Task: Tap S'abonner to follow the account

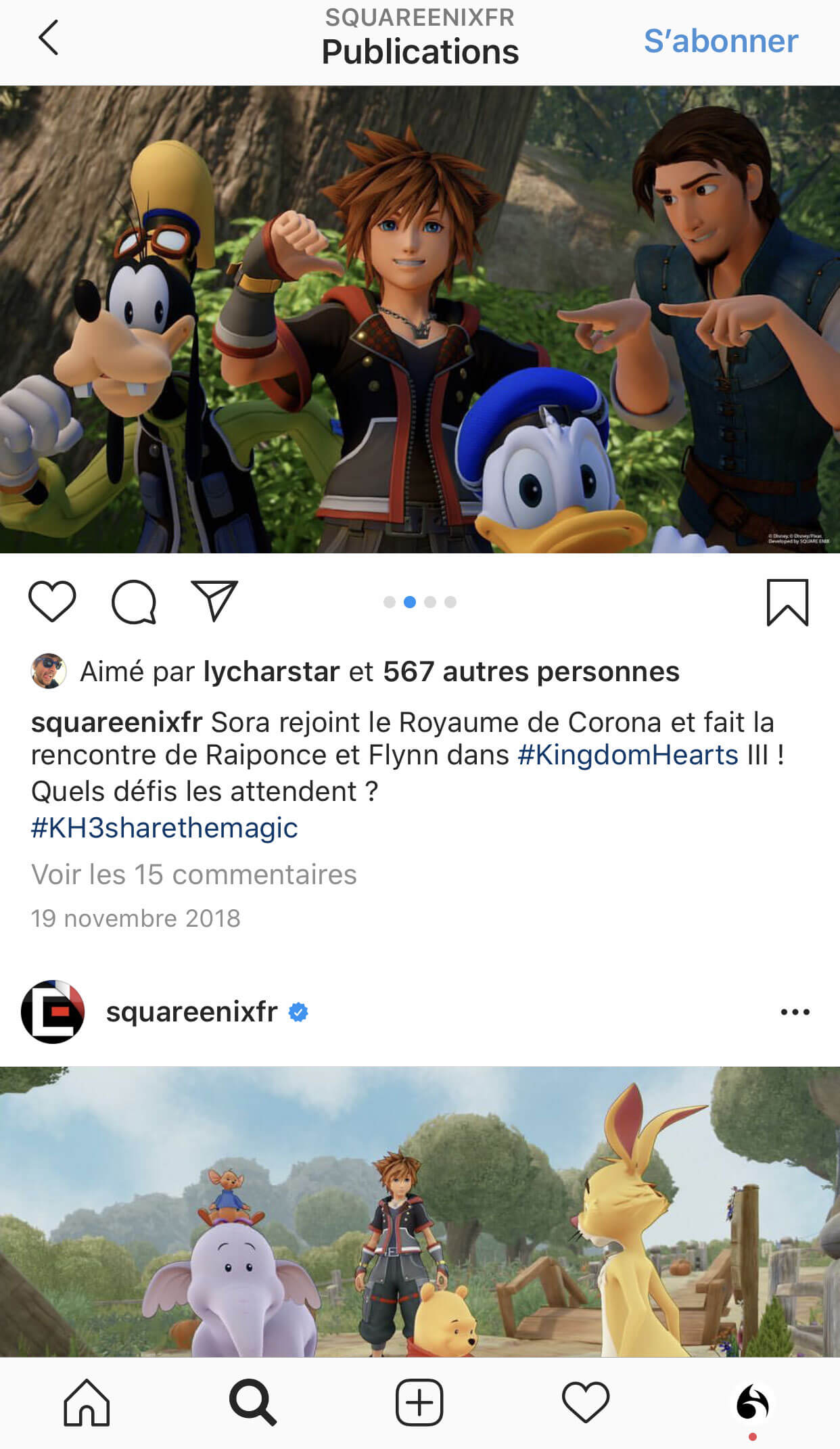Action: click(721, 41)
